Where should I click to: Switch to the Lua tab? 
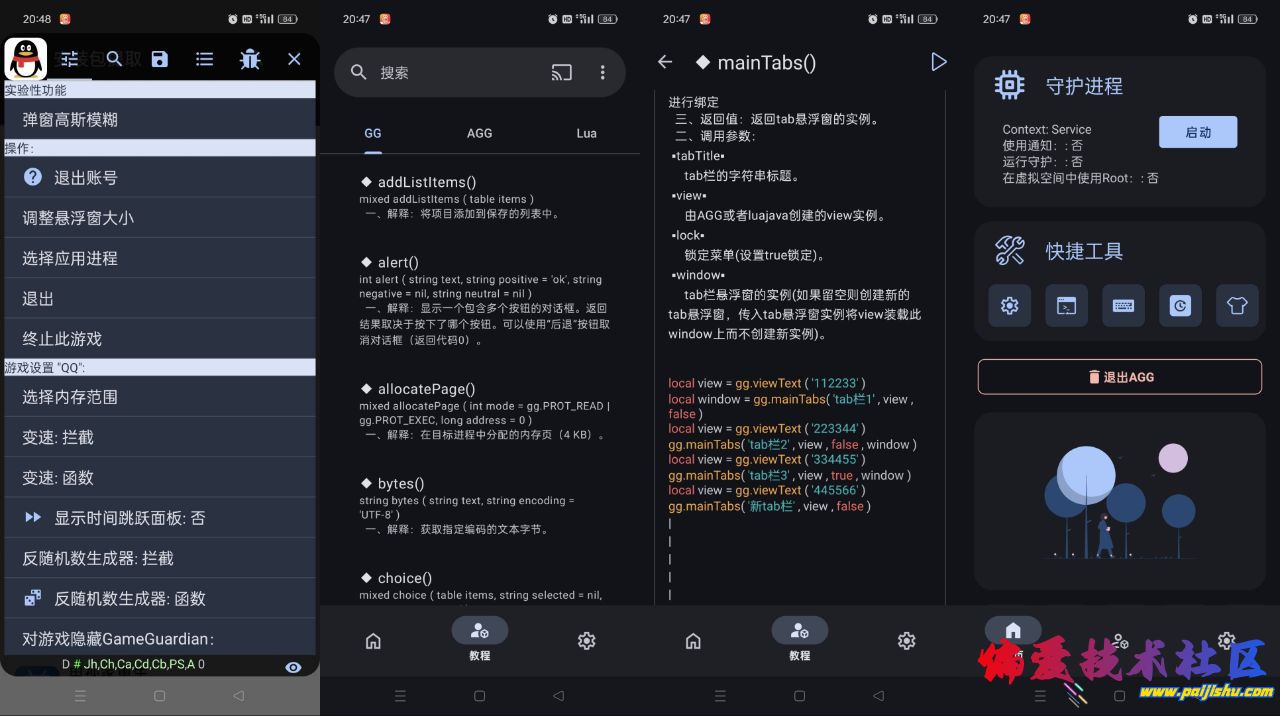(x=586, y=133)
